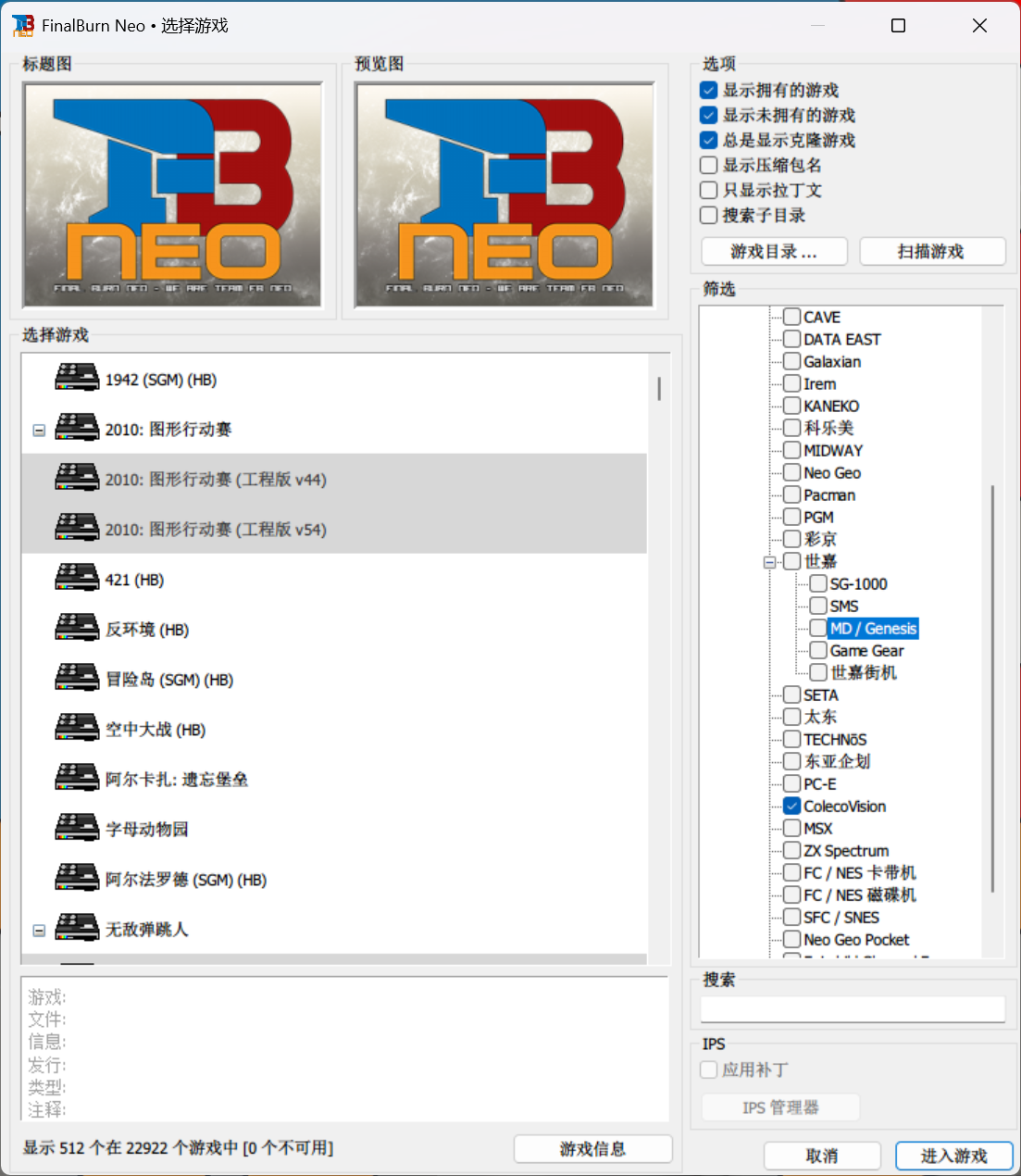The image size is (1021, 1176).
Task: Select game entry 空中大战 (HB)
Action: pos(156,730)
